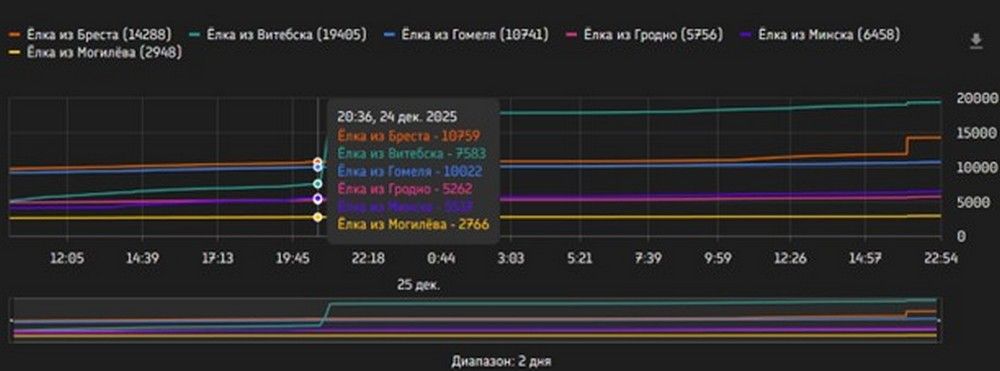Click the teal Витебск data point marker
1000x371 pixels.
[318, 184]
